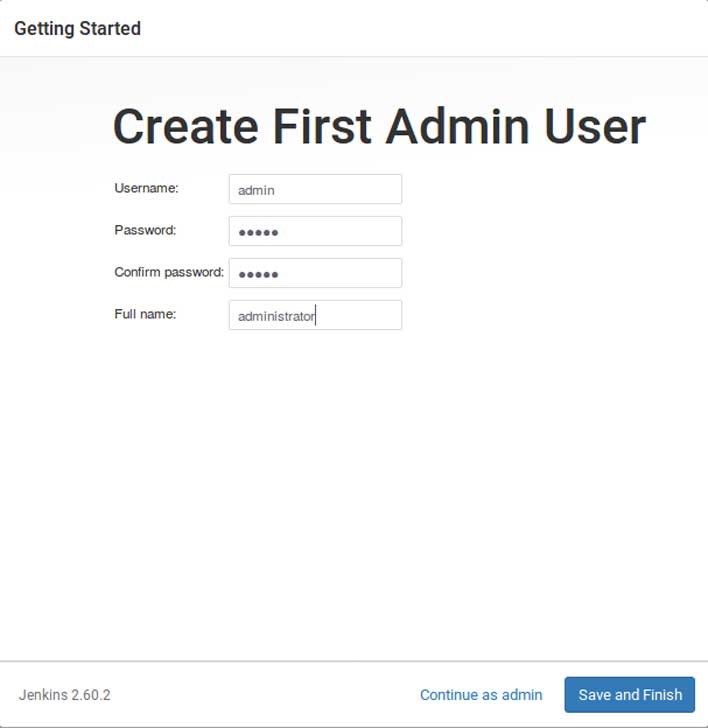Click the blank header space beside the title

pyautogui.click(x=420, y=29)
